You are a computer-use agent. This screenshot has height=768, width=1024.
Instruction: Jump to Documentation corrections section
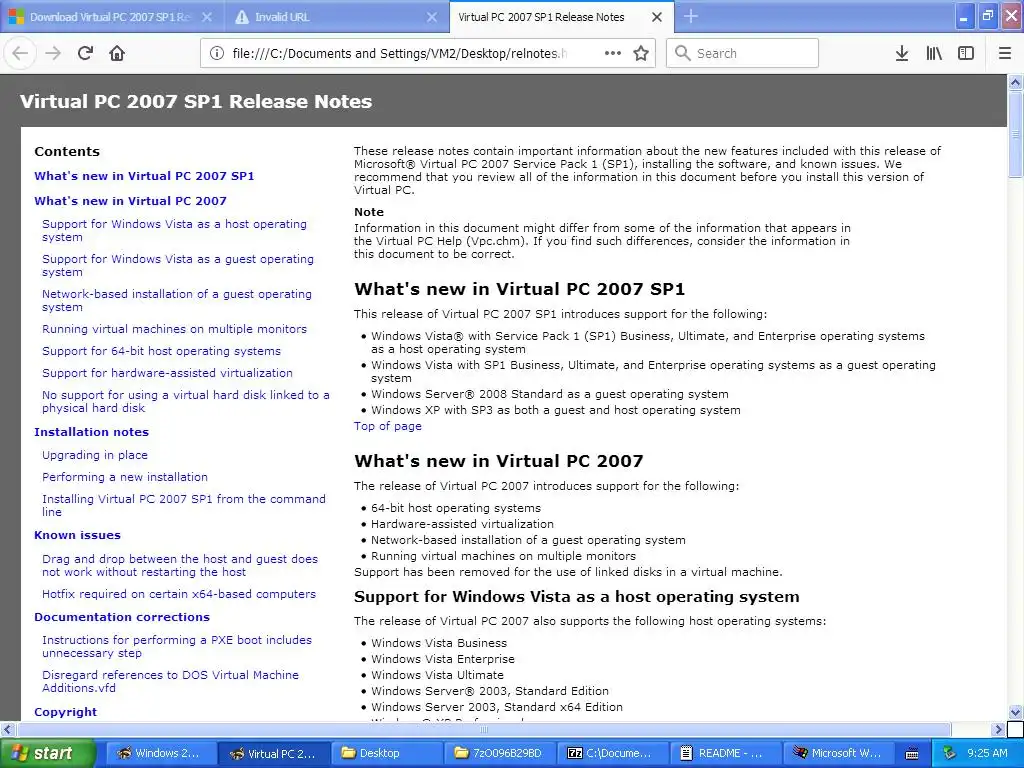(x=121, y=617)
